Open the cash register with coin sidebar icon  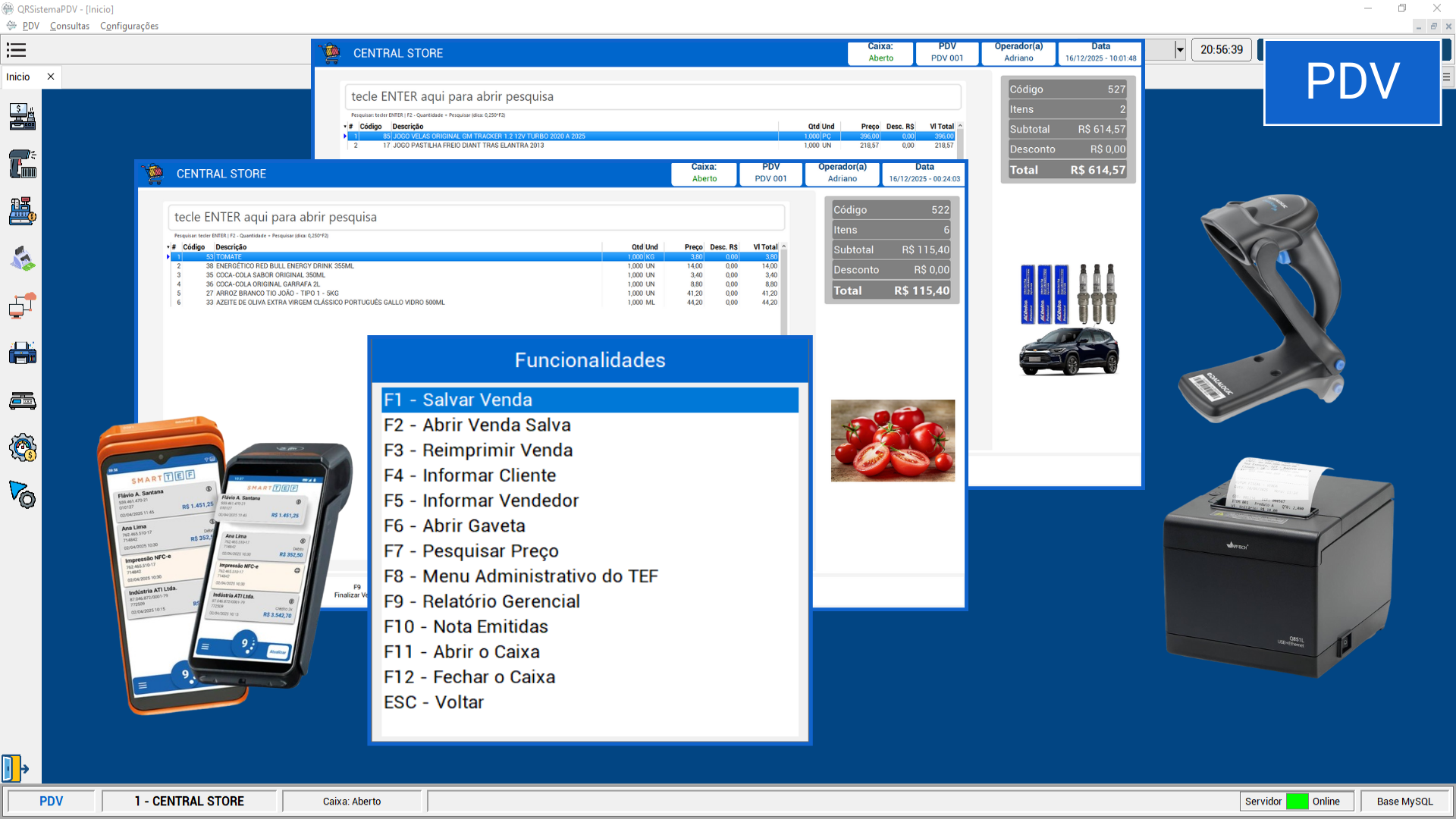click(x=22, y=212)
